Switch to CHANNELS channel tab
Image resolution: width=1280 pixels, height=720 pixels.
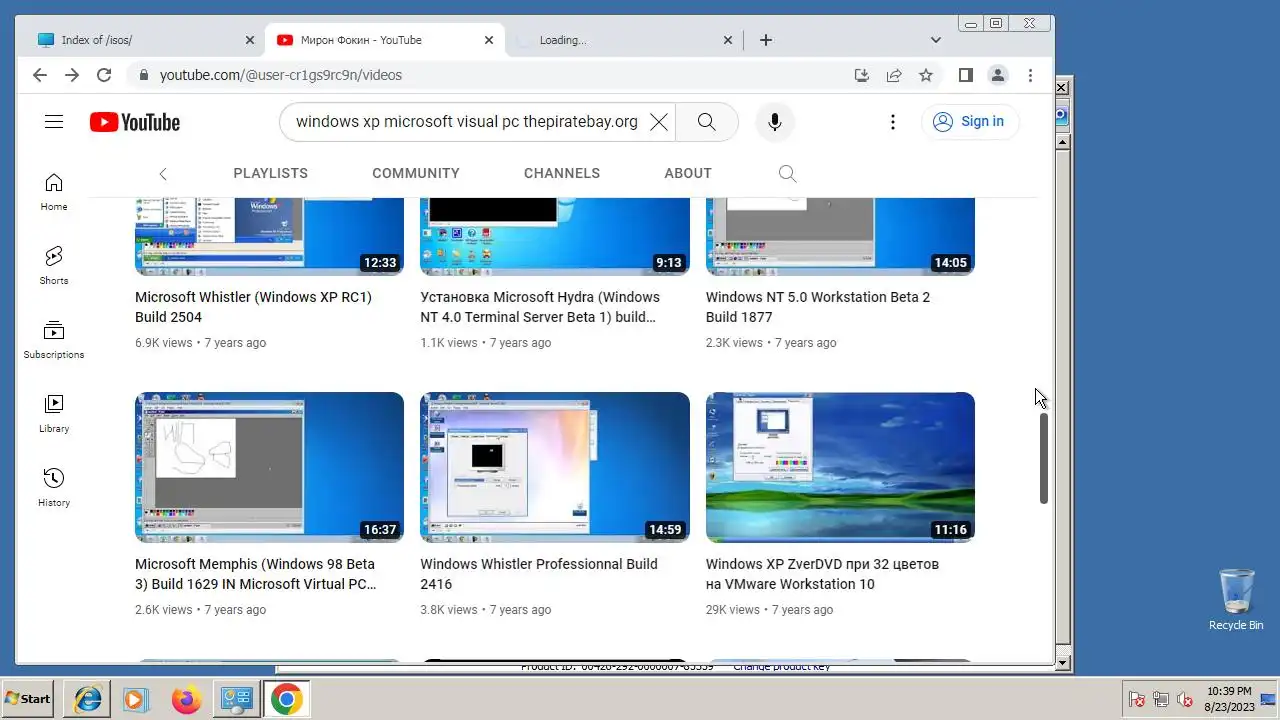[562, 173]
